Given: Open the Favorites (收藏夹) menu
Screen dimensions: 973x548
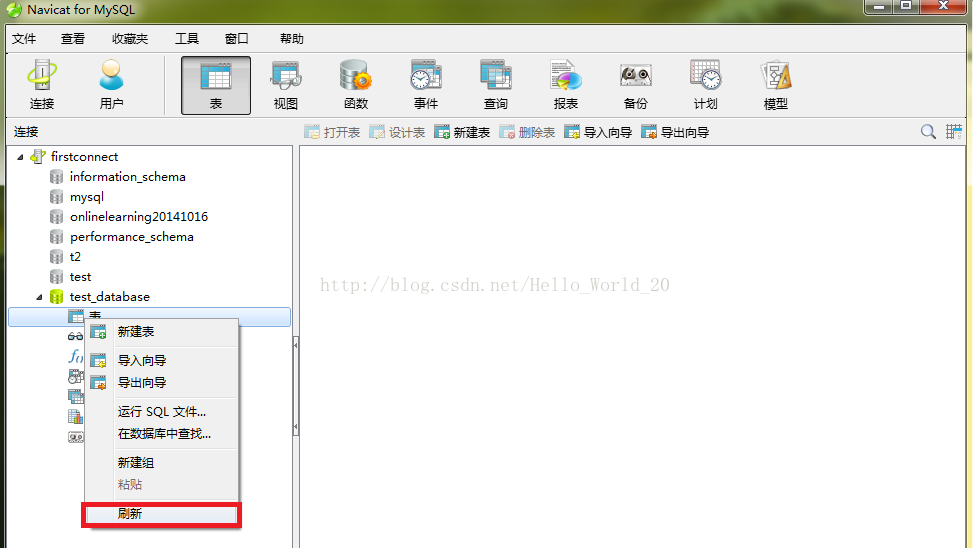Looking at the screenshot, I should pyautogui.click(x=130, y=38).
